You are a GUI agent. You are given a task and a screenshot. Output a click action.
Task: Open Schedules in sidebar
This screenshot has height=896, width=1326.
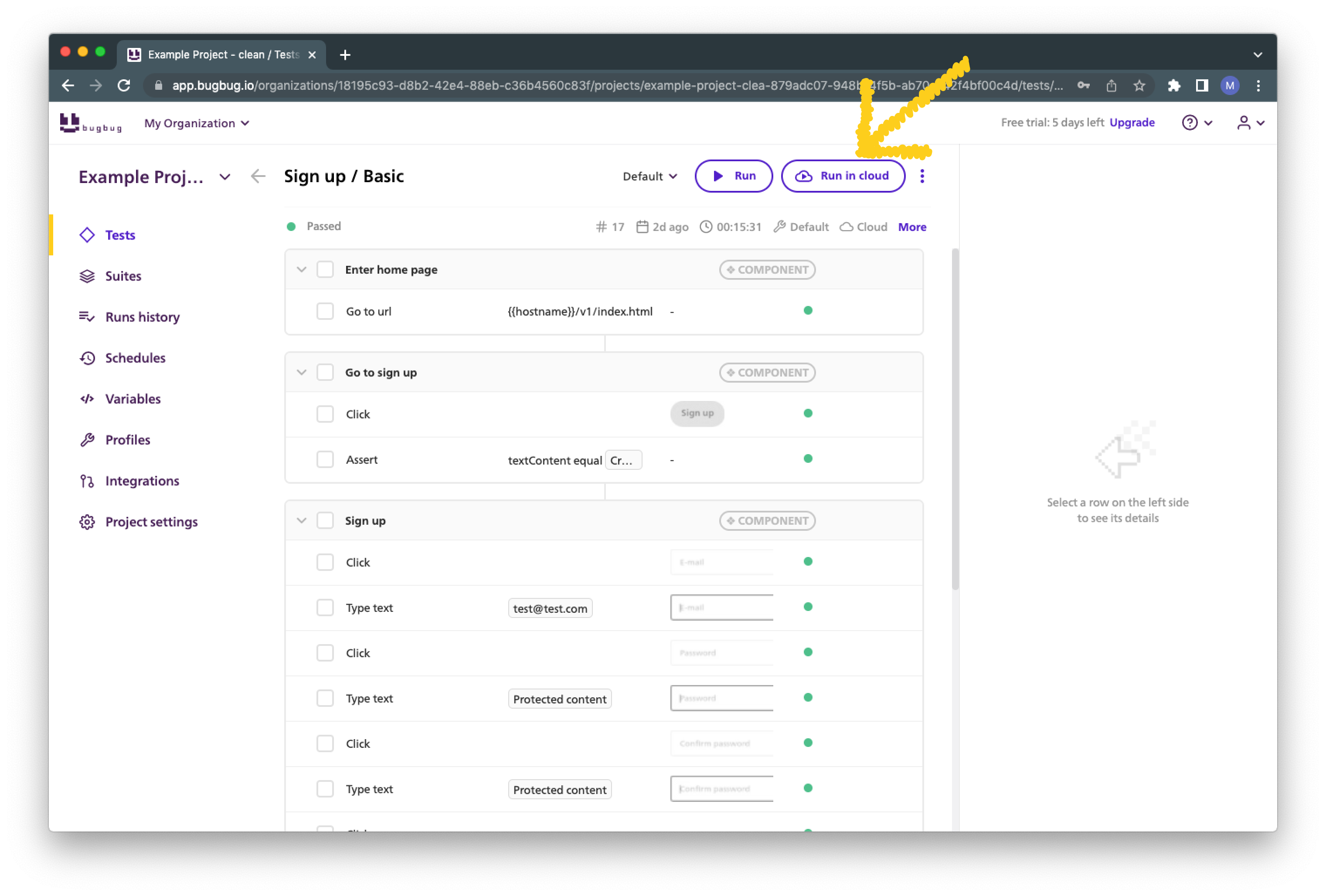coord(122,358)
